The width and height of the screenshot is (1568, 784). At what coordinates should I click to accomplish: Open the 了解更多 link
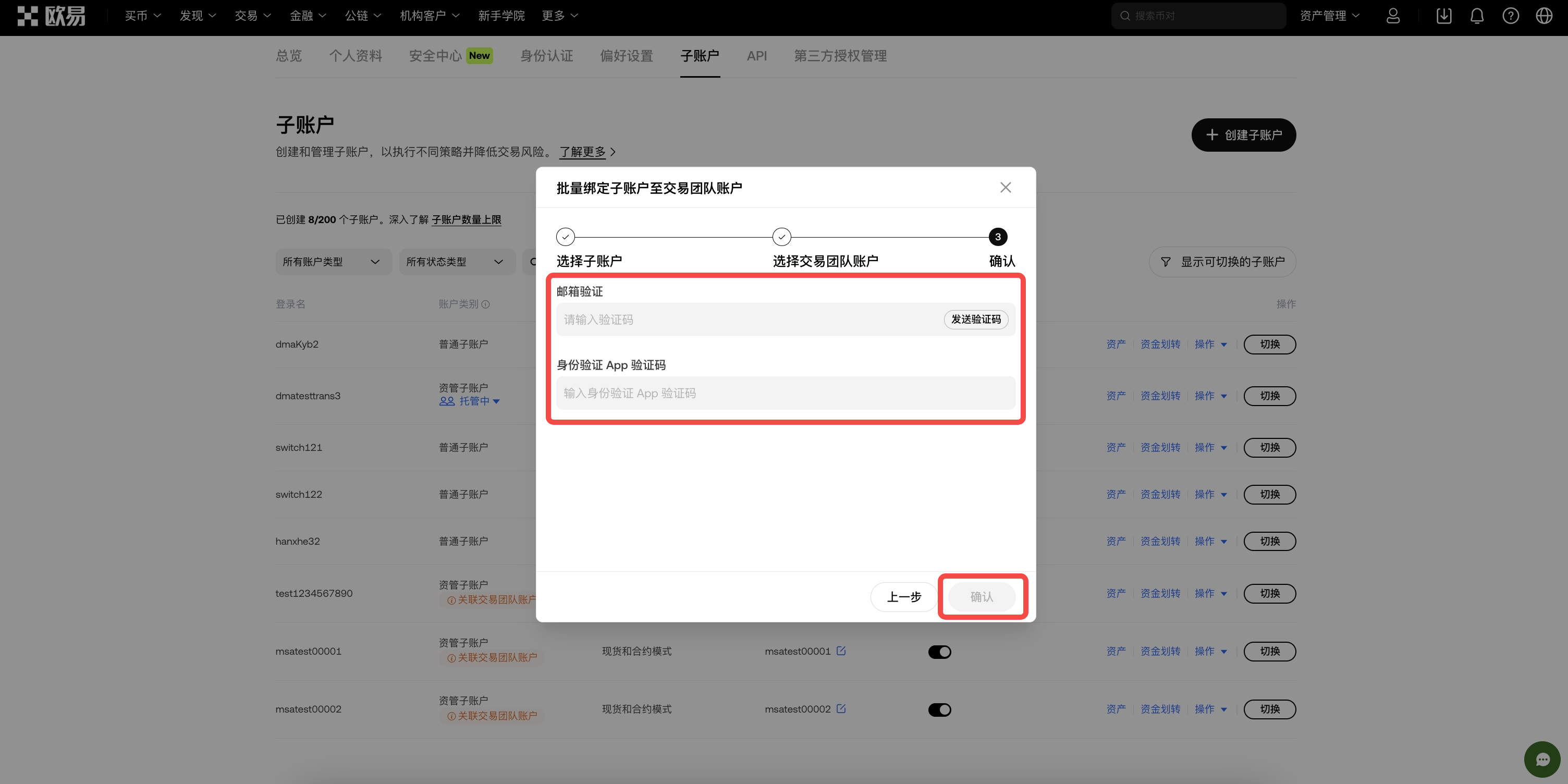(582, 152)
